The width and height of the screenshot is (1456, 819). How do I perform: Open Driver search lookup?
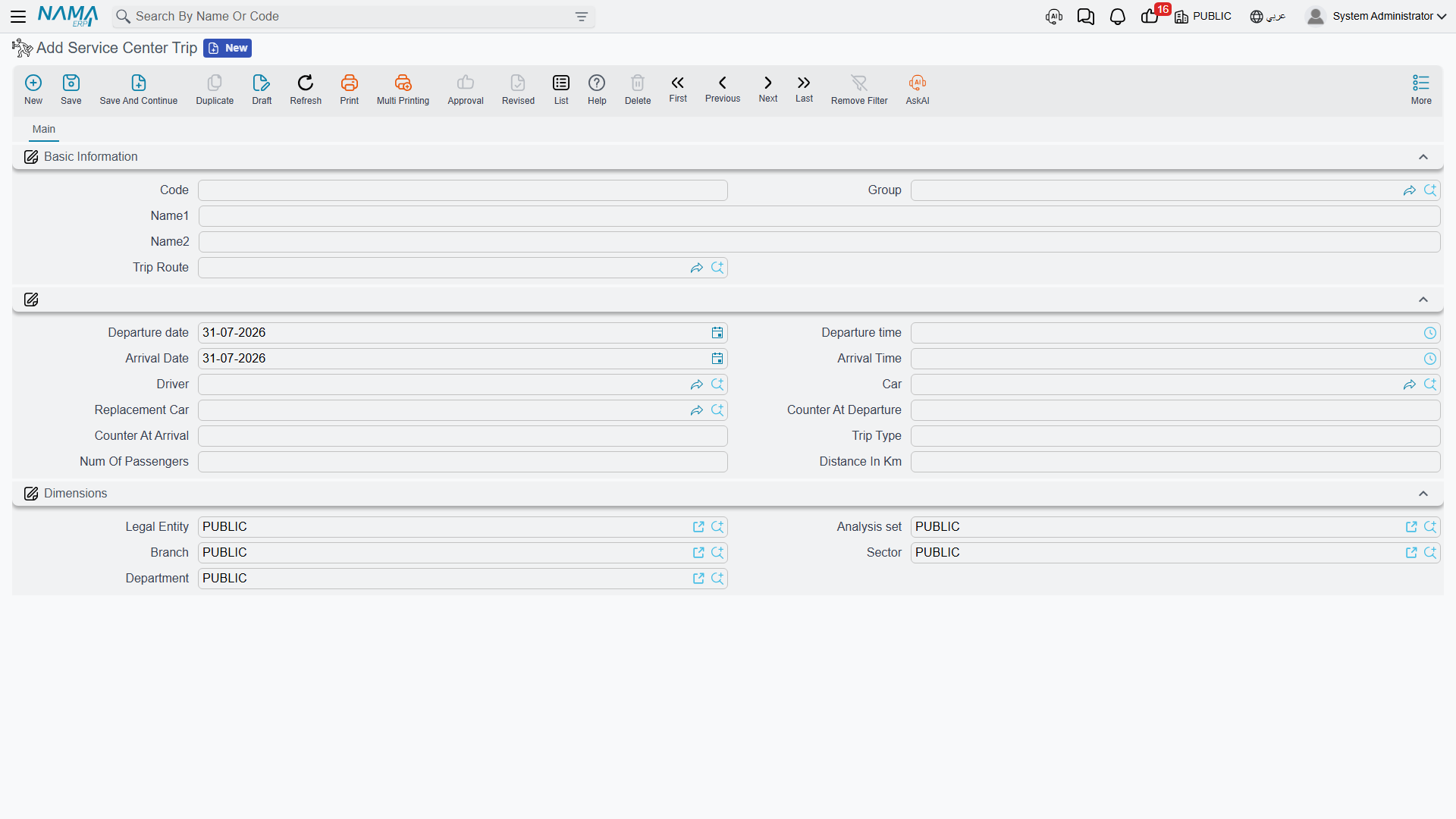pyautogui.click(x=717, y=384)
